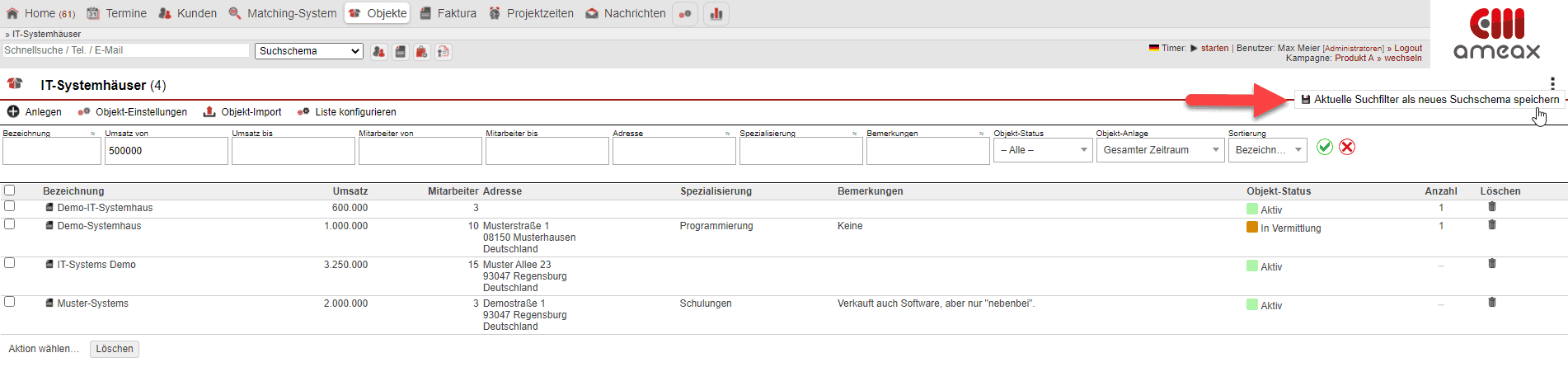Click the settings gears icon in top navigation
The width and height of the screenshot is (1568, 367).
685,14
